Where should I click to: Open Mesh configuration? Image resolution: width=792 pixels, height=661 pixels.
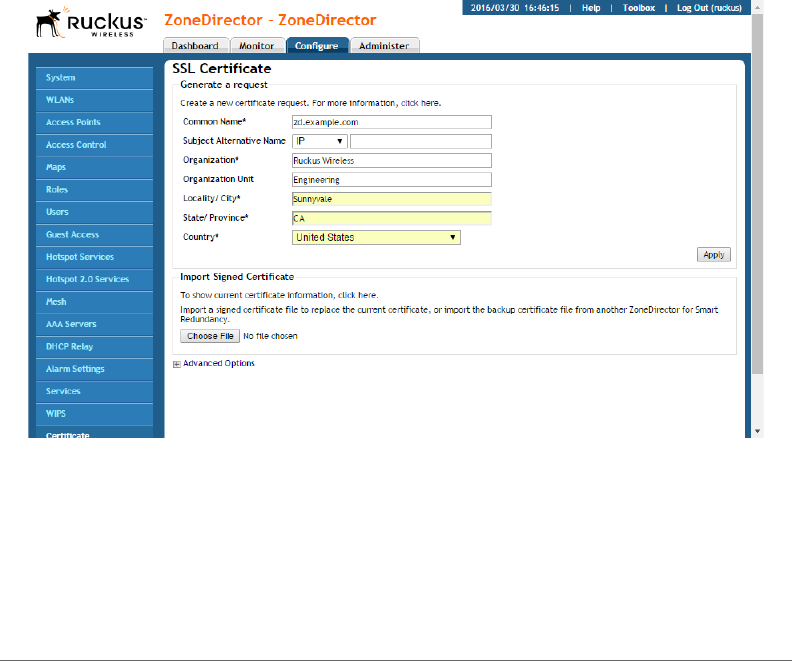(94, 302)
